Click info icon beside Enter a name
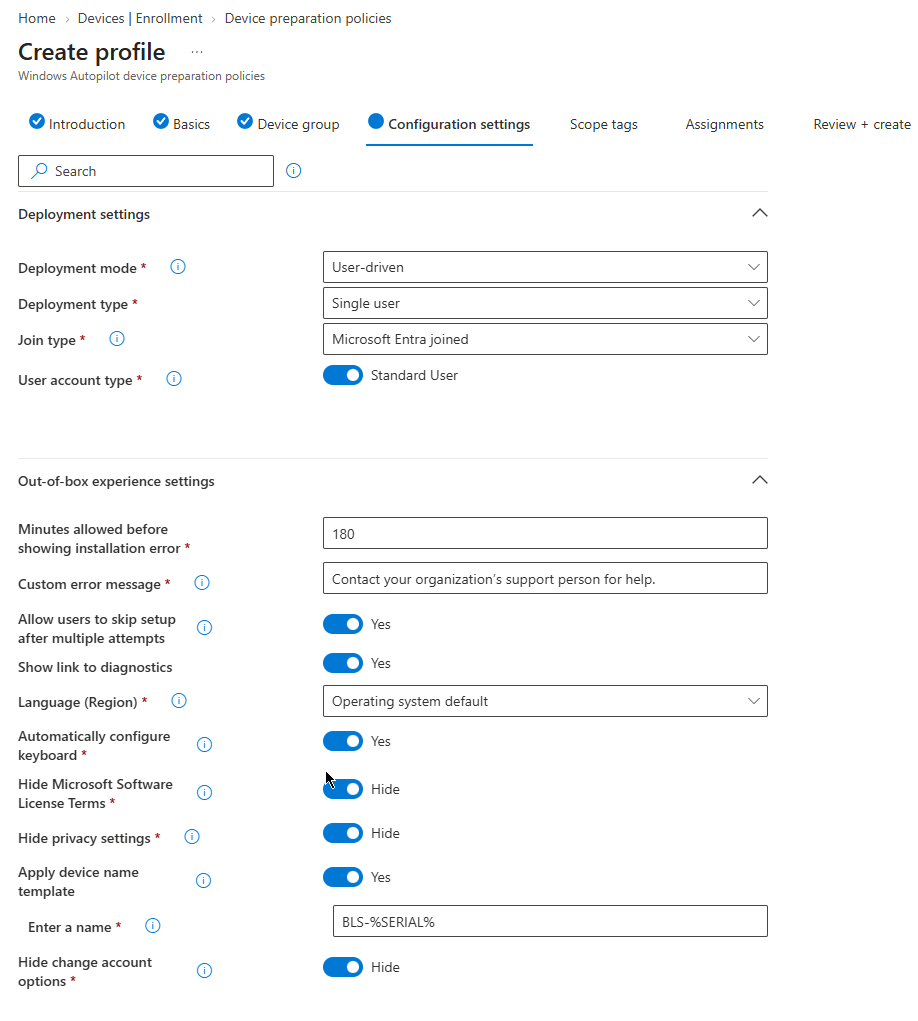Viewport: 918px width, 1021px height. [x=152, y=926]
